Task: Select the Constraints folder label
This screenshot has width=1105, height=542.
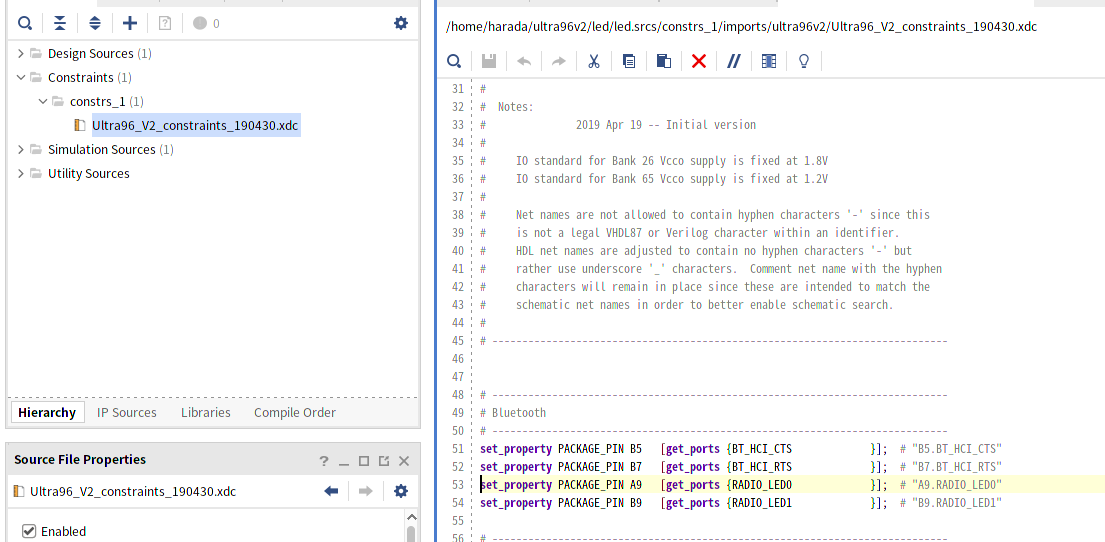Action: click(80, 78)
